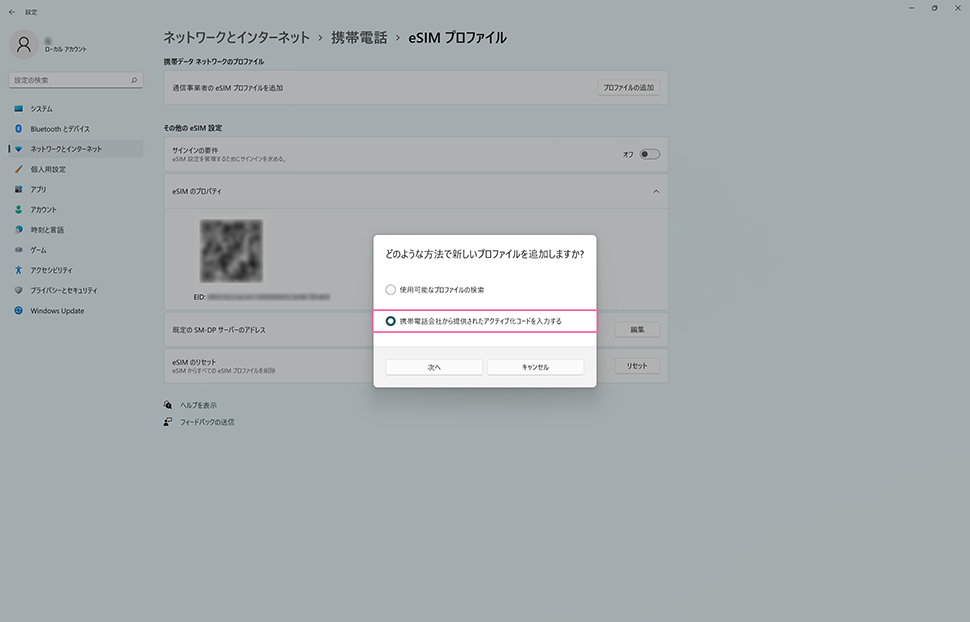Open アクセシビリティ in the sidebar
970x622 pixels.
[64, 270]
